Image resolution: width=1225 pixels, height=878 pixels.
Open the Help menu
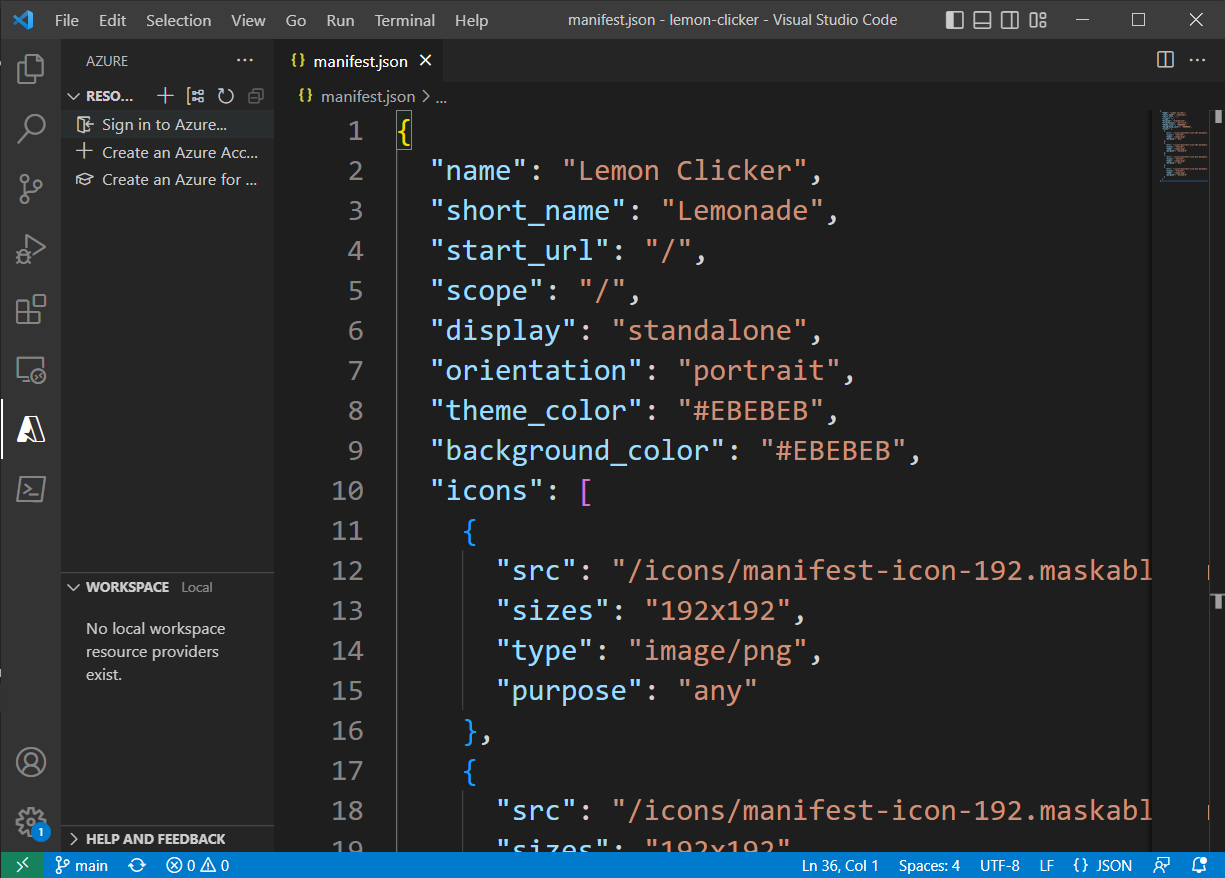click(471, 20)
